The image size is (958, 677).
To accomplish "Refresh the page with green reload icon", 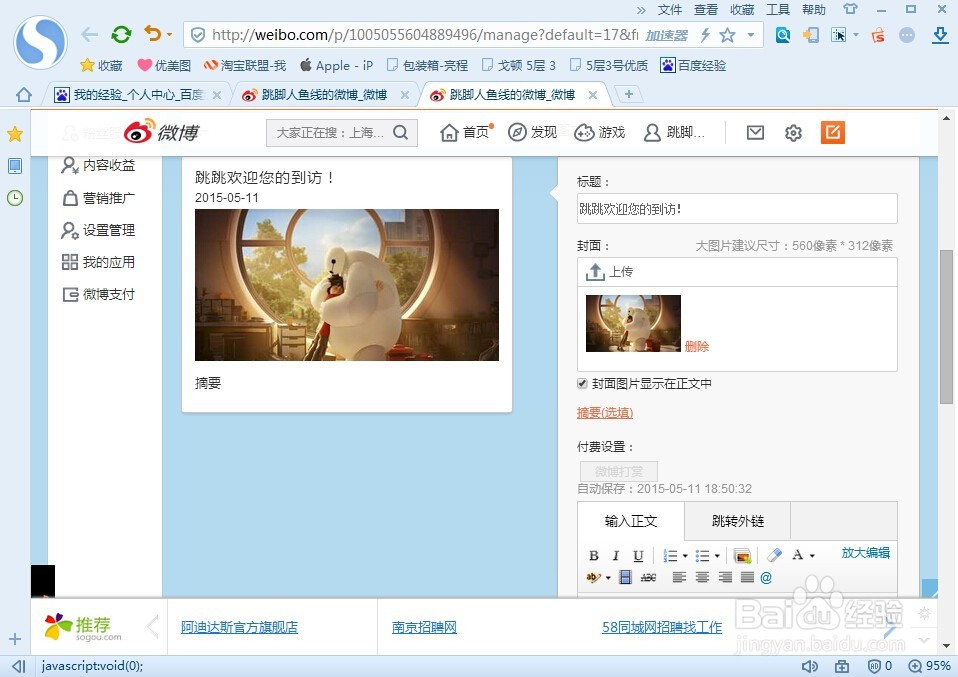I will tap(121, 34).
